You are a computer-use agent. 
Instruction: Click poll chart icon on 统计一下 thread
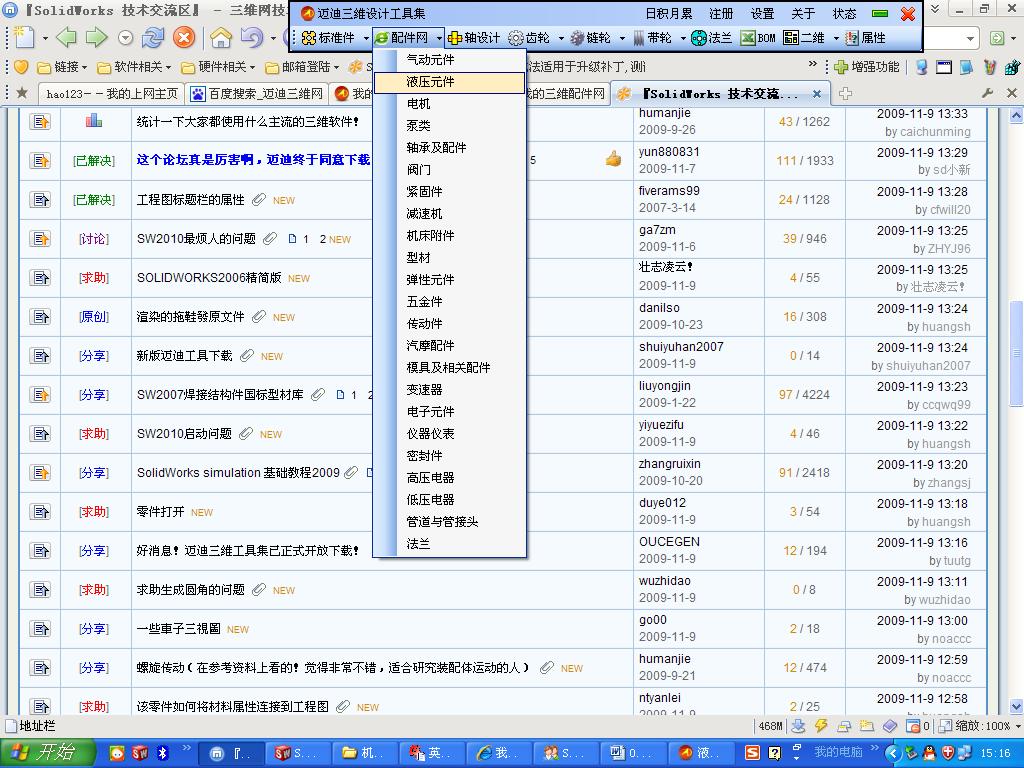pyautogui.click(x=94, y=120)
